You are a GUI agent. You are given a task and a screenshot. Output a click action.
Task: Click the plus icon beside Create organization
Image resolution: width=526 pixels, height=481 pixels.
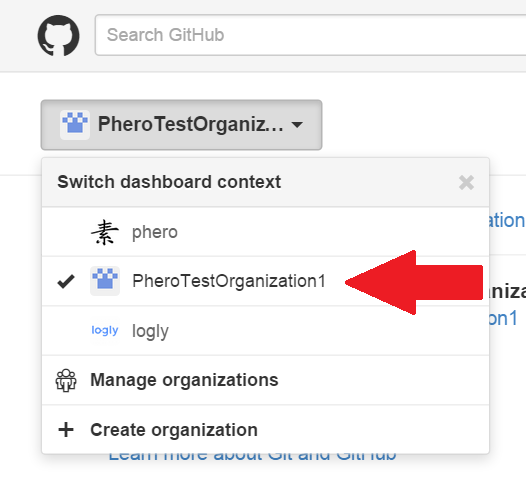point(66,430)
